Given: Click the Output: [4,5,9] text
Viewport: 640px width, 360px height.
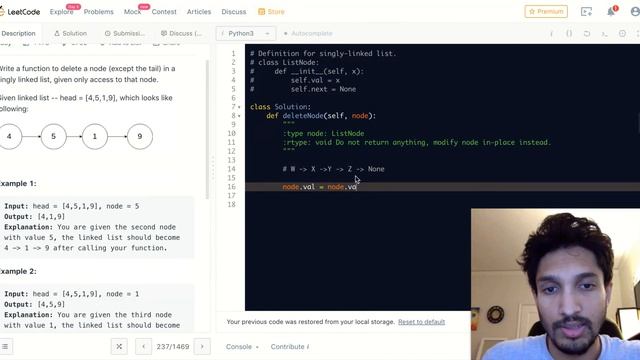Looking at the screenshot, I should (34, 304).
